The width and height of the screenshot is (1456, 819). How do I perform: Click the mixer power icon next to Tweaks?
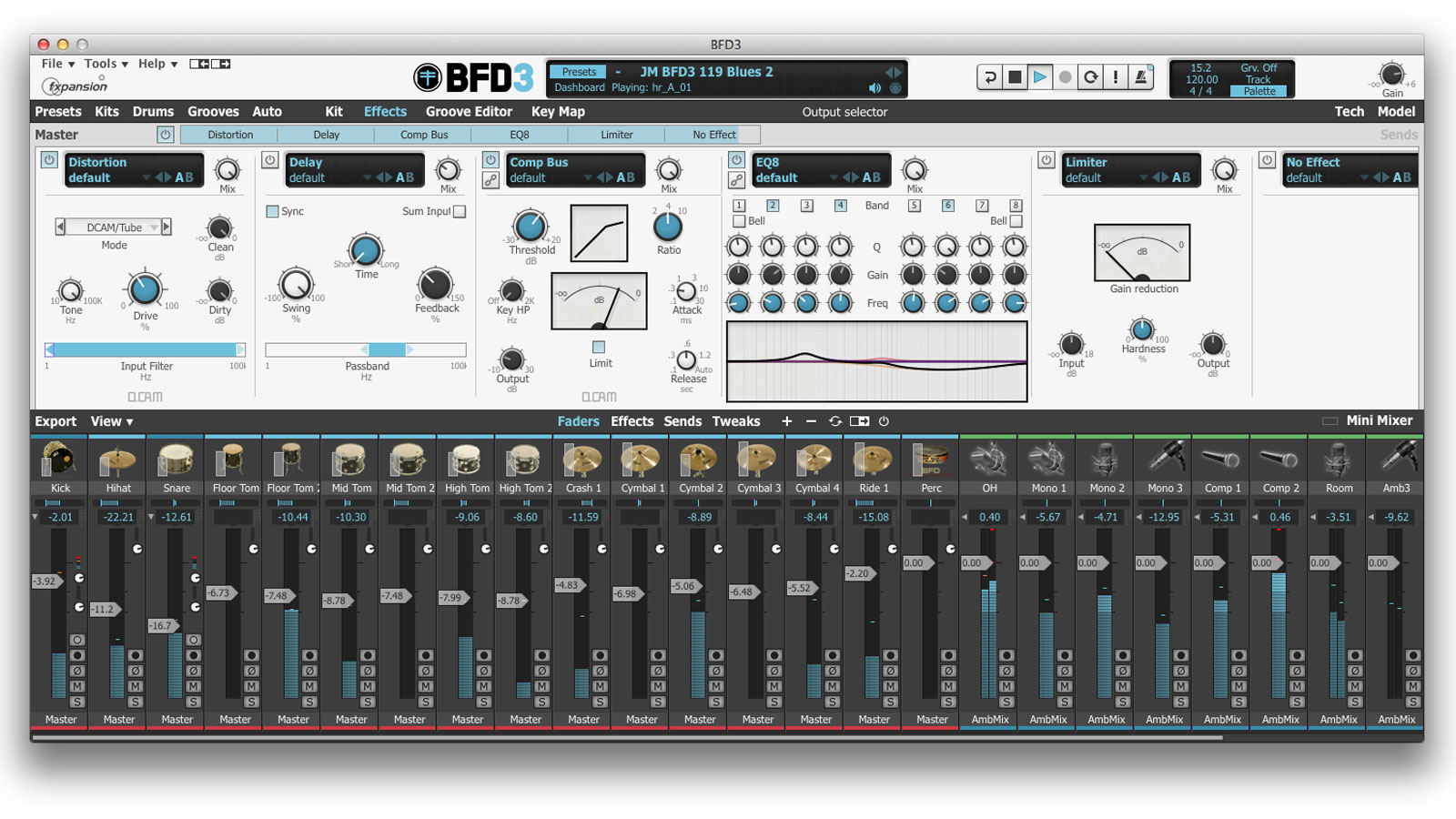coord(884,421)
